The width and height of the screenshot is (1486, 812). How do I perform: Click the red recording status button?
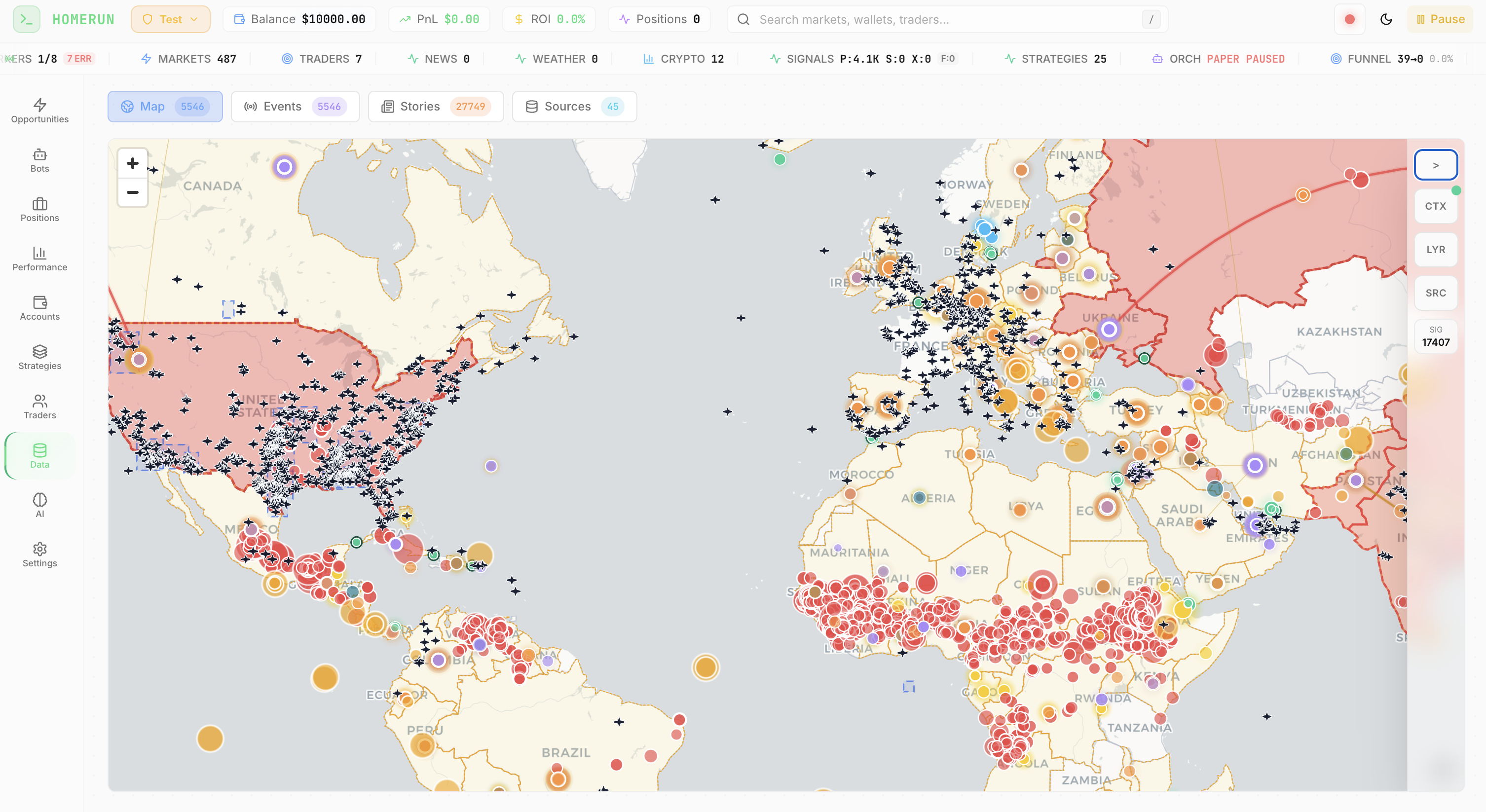click(x=1349, y=19)
